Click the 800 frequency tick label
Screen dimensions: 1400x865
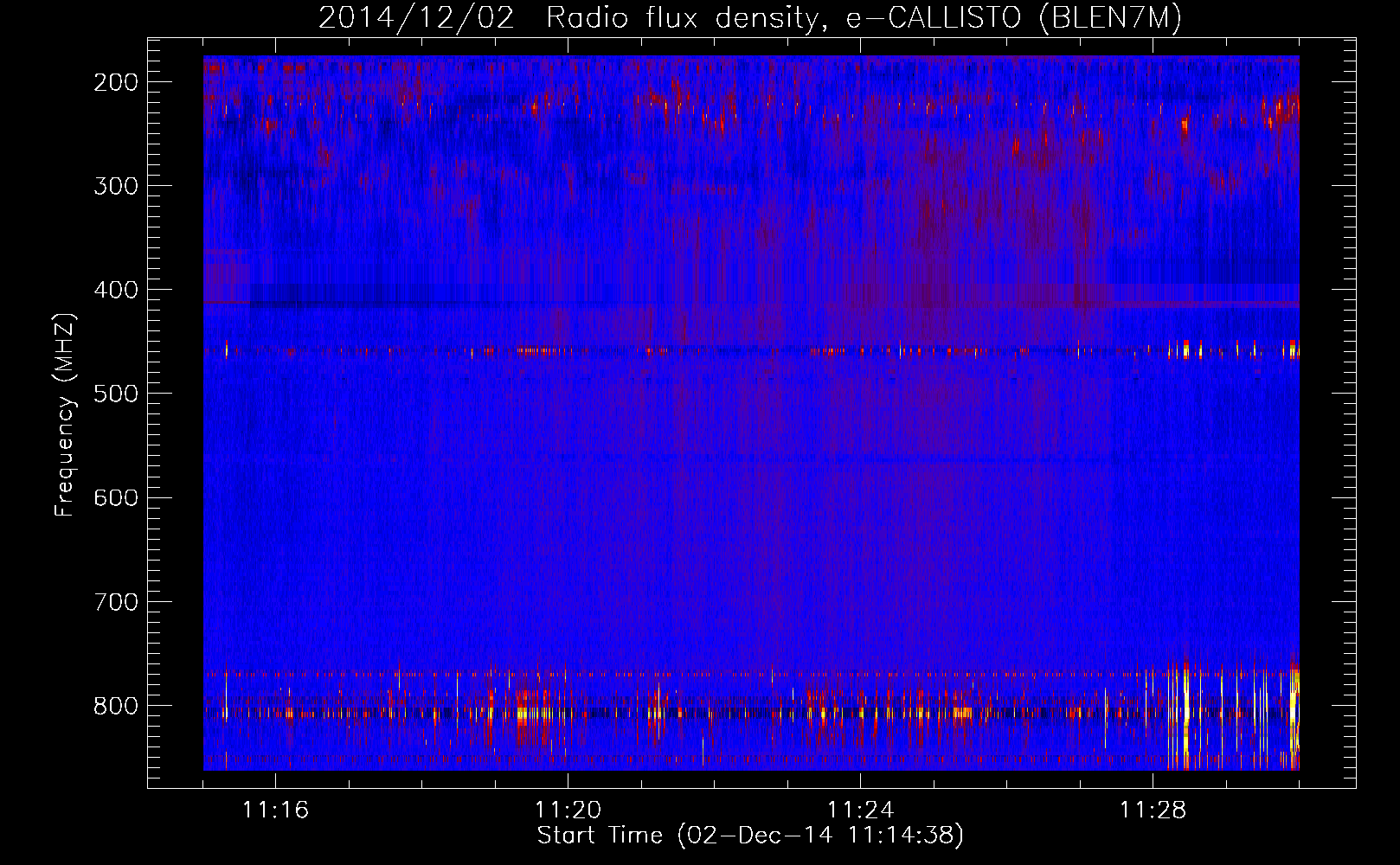point(115,706)
